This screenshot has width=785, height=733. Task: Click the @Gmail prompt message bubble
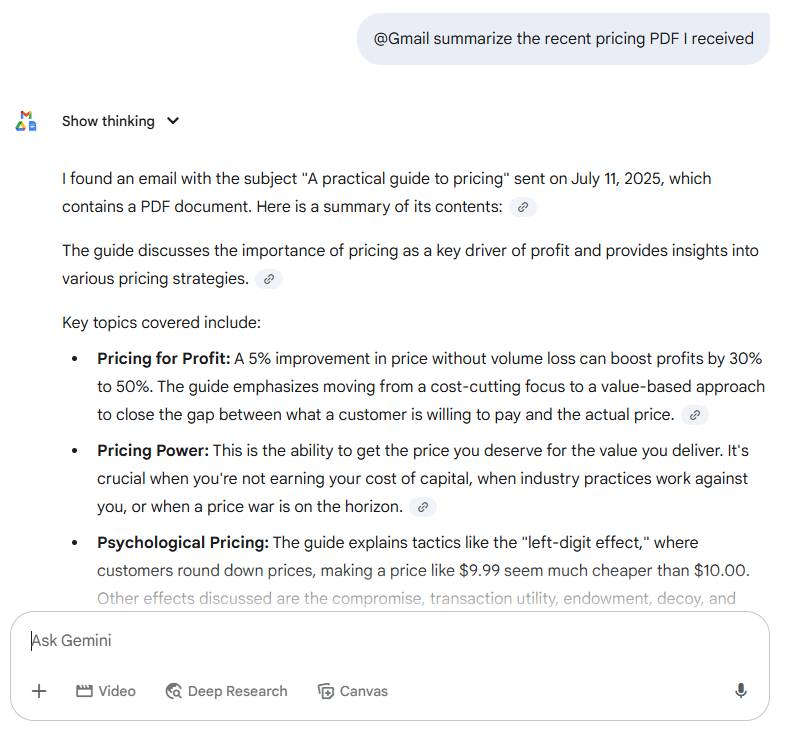(x=563, y=39)
